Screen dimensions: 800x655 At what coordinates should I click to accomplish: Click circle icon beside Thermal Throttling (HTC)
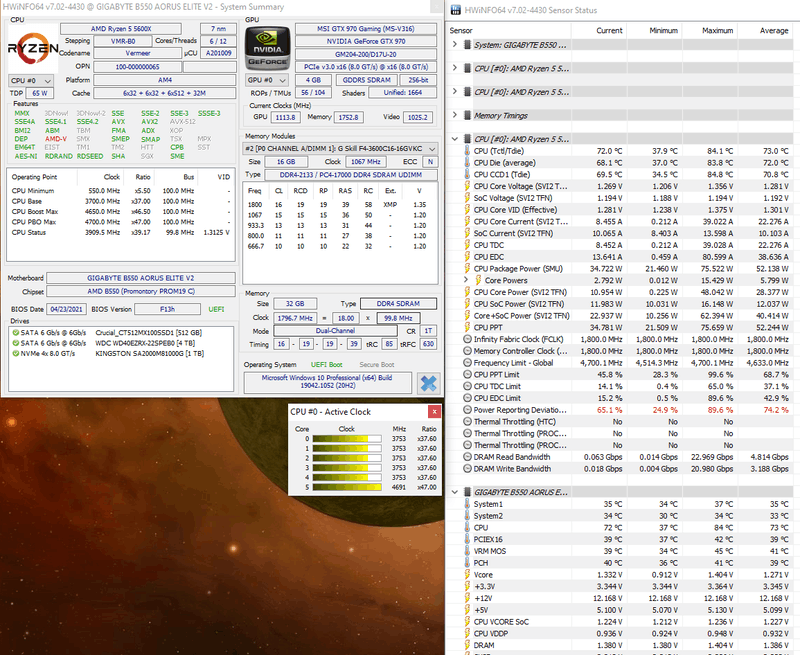pyautogui.click(x=467, y=421)
